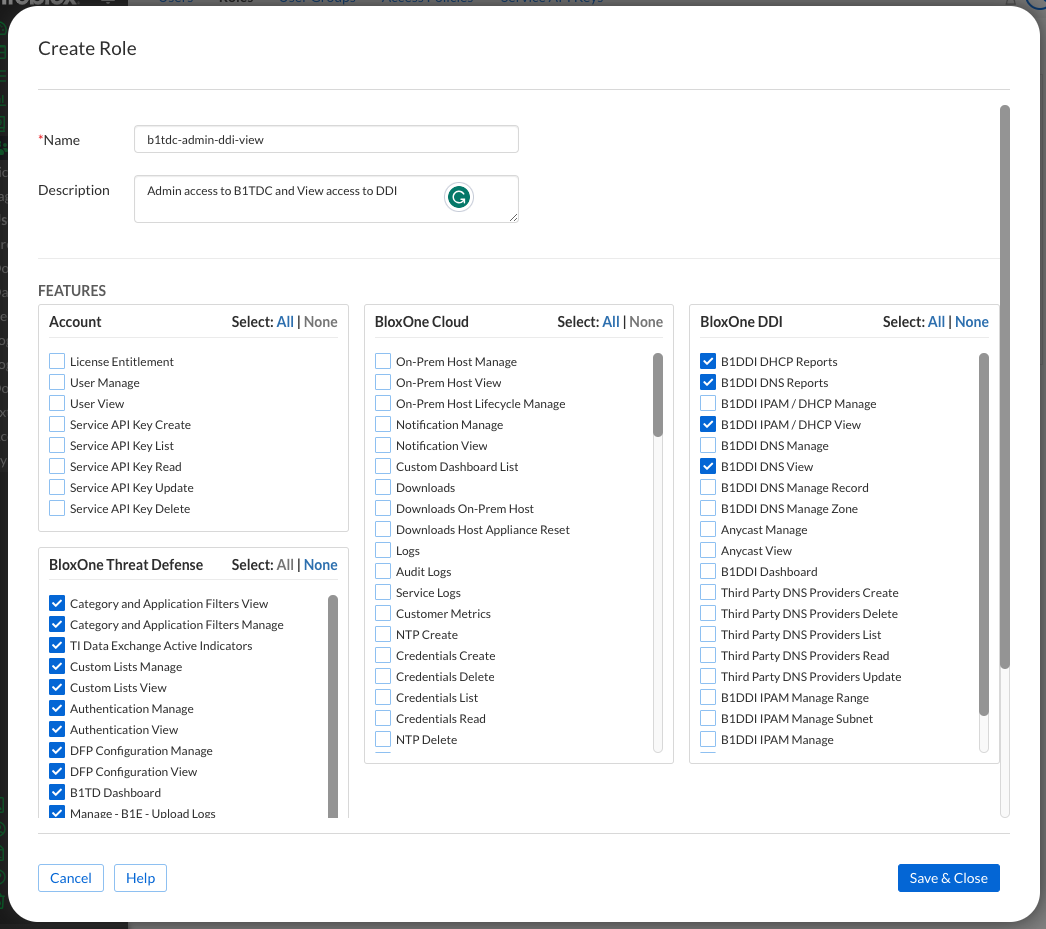
Task: Select None in BloxOne Threat Defense
Action: tap(320, 565)
